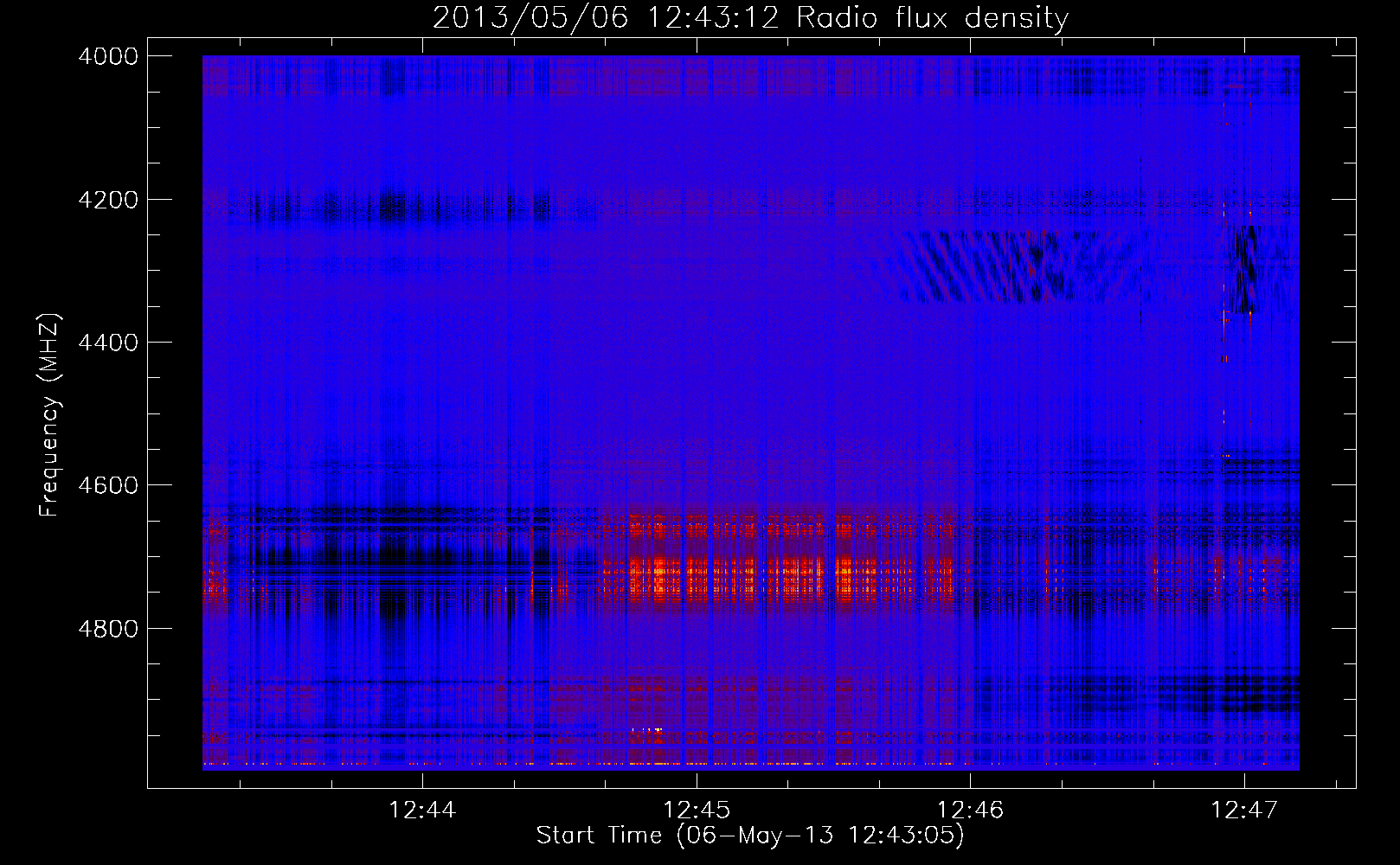
Task: Click the 4000 frequency axis label
Action: click(x=108, y=56)
